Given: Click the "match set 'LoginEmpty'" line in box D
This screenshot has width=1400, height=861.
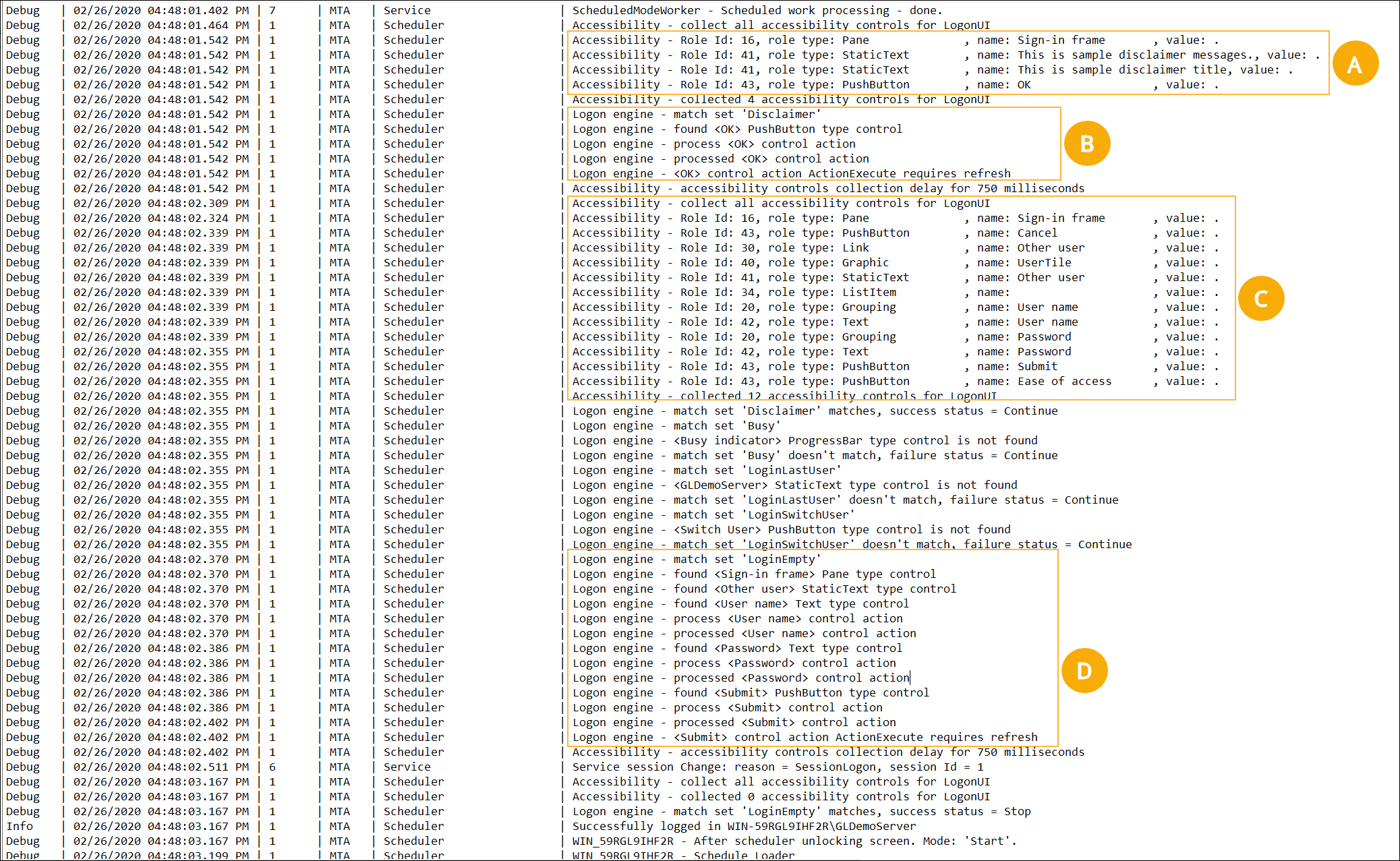Looking at the screenshot, I should (x=696, y=559).
